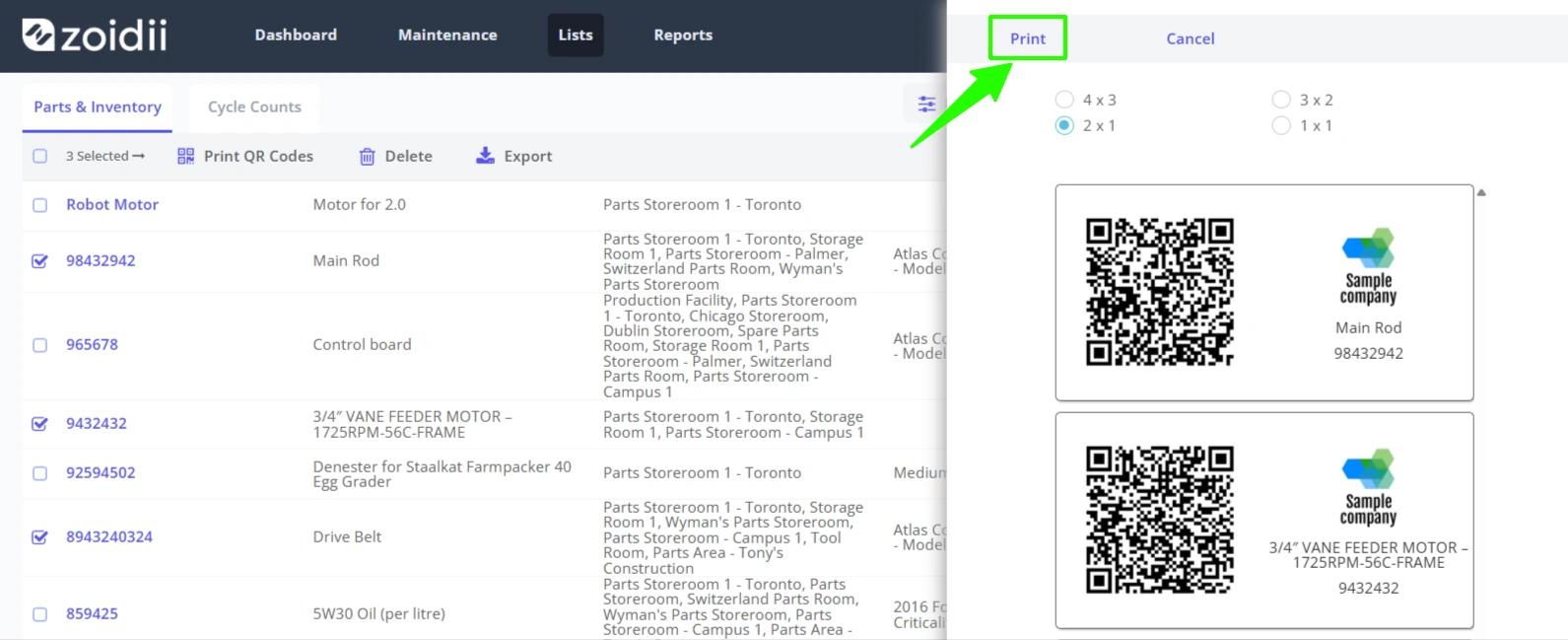
Task: Open the Robot Motor part link
Action: point(112,204)
